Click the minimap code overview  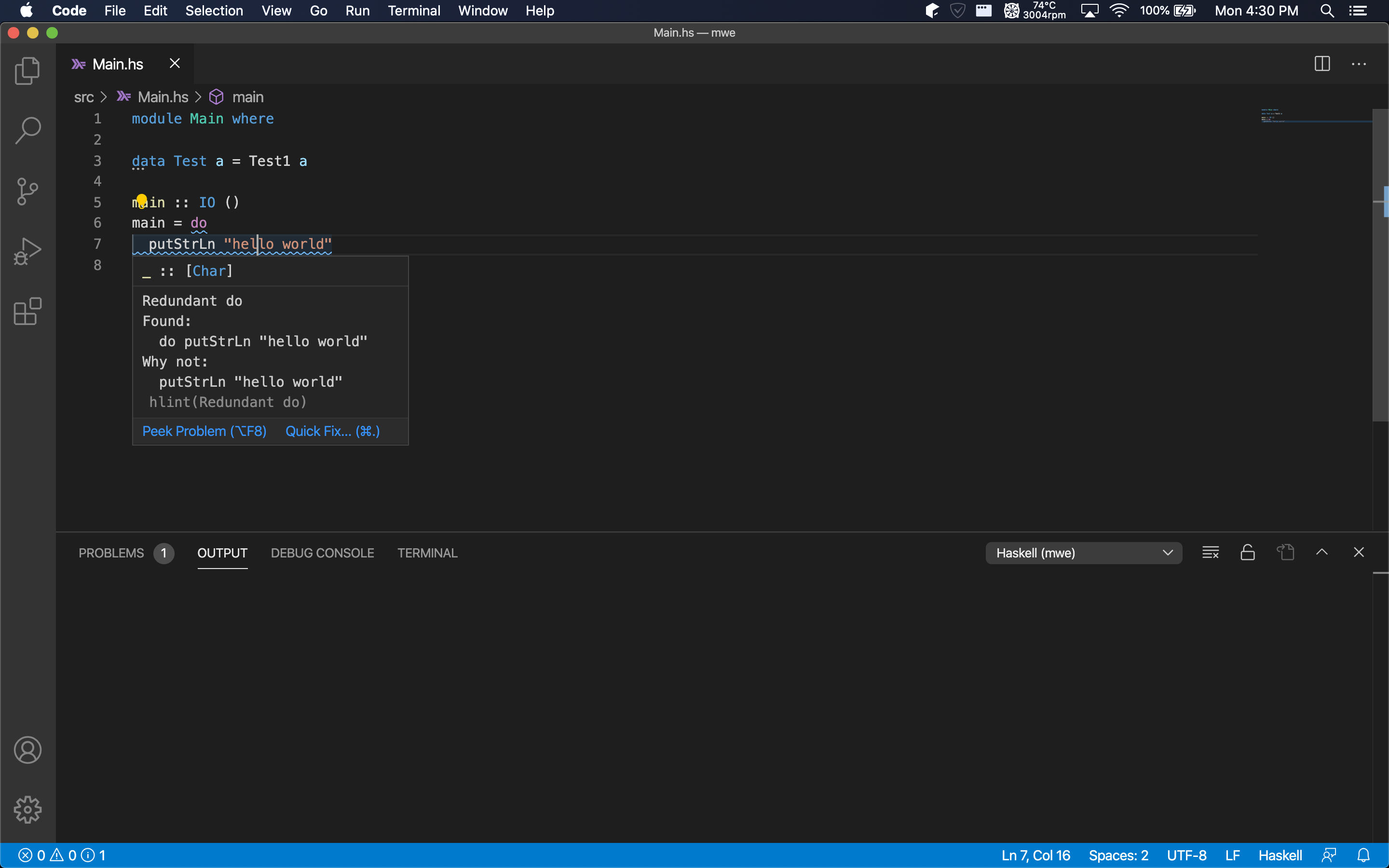point(1316,116)
